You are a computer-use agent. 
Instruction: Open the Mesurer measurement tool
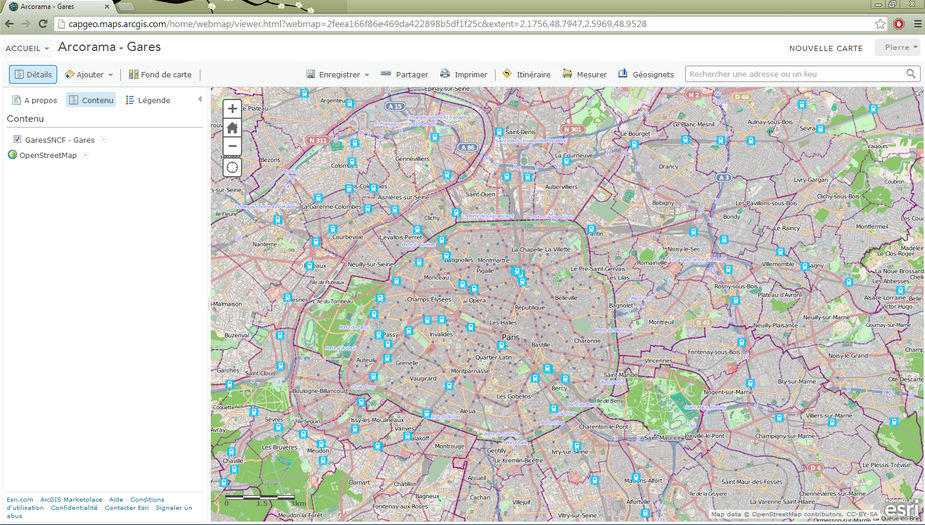click(584, 74)
